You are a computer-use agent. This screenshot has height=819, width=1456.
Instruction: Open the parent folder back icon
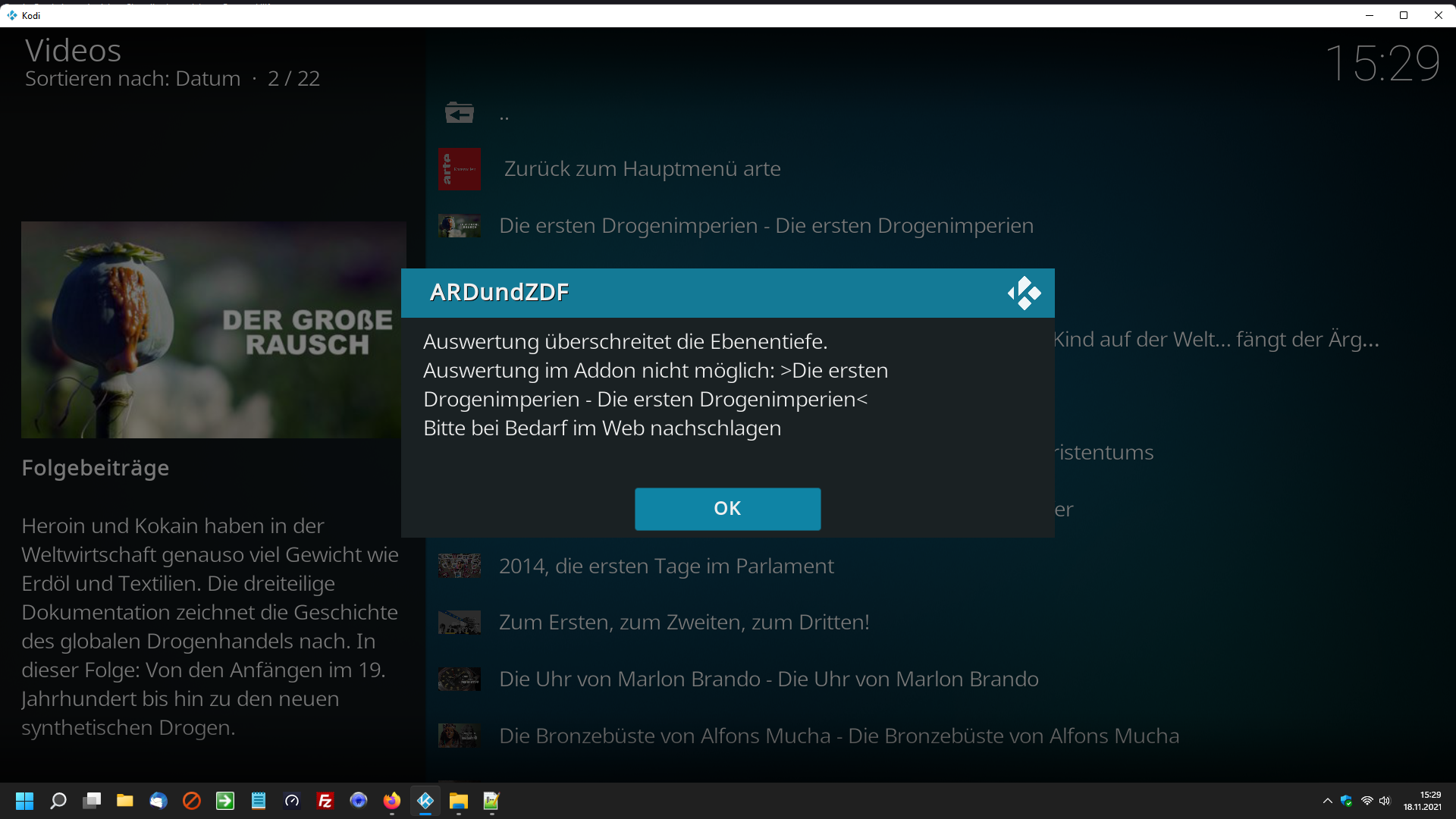[459, 113]
